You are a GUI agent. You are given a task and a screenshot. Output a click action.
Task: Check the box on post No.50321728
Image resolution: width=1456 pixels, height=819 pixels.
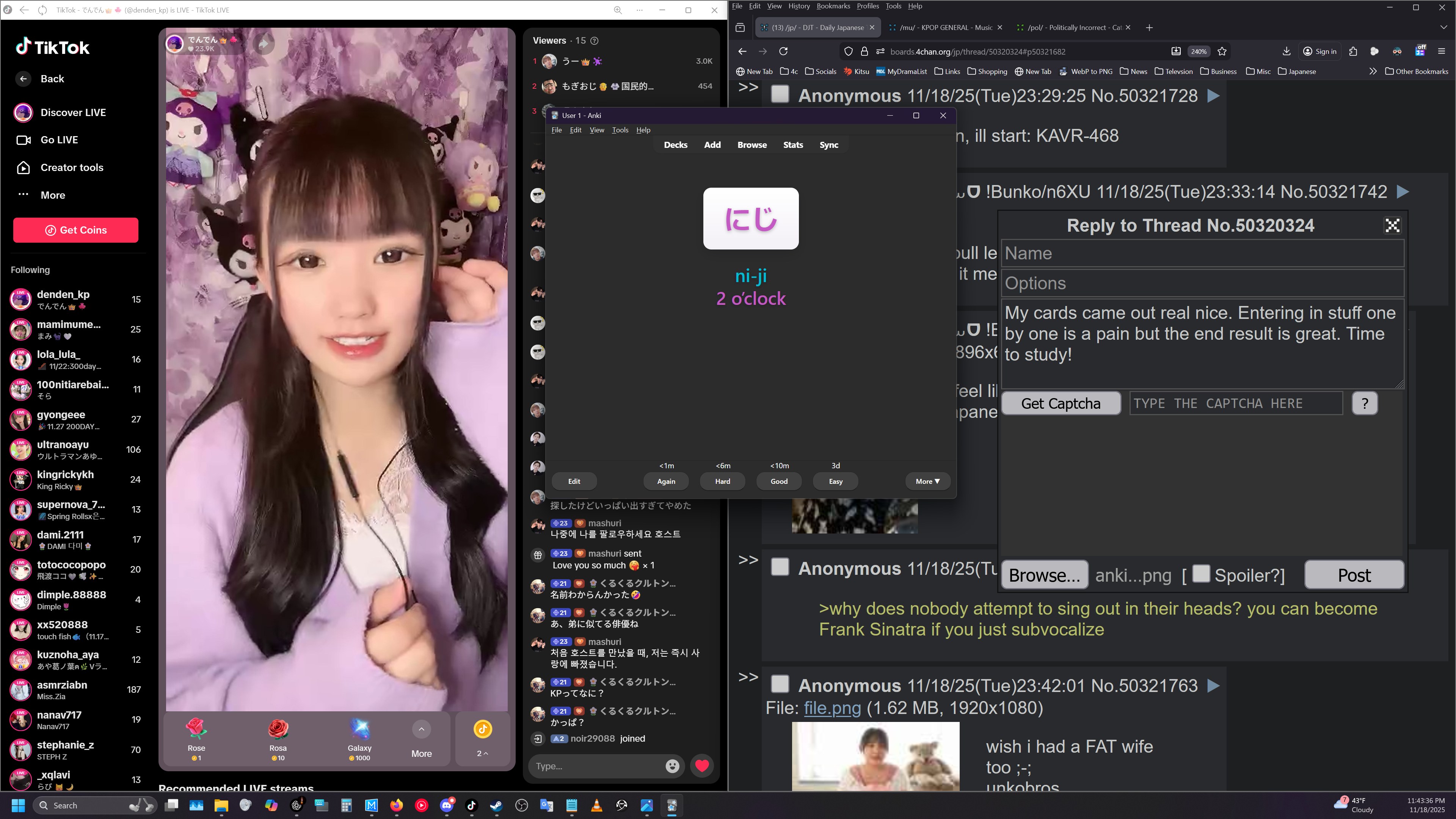780,94
